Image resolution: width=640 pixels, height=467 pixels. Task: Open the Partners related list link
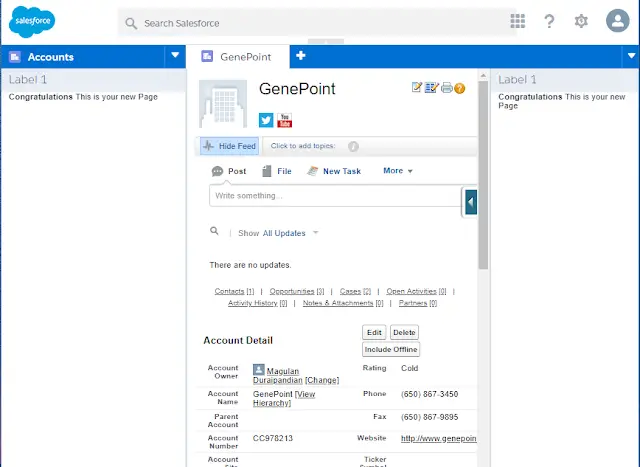[x=418, y=303]
